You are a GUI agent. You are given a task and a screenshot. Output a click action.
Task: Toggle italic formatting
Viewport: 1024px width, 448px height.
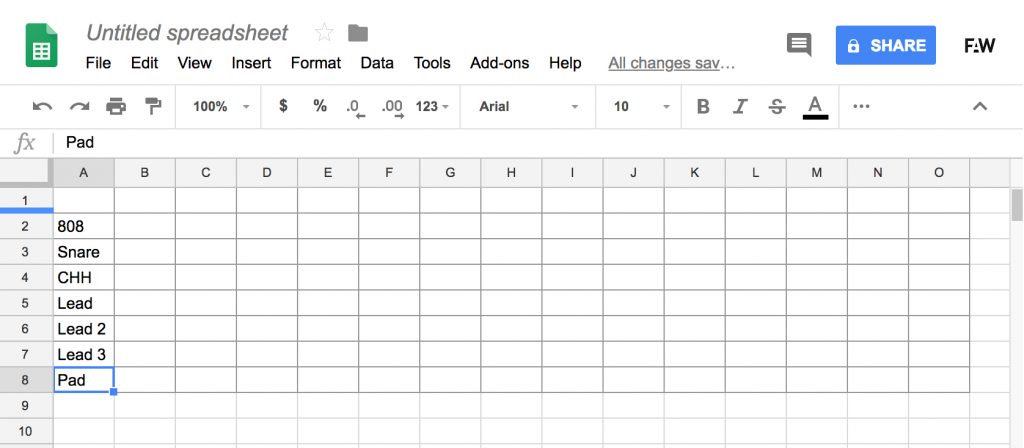pos(739,106)
